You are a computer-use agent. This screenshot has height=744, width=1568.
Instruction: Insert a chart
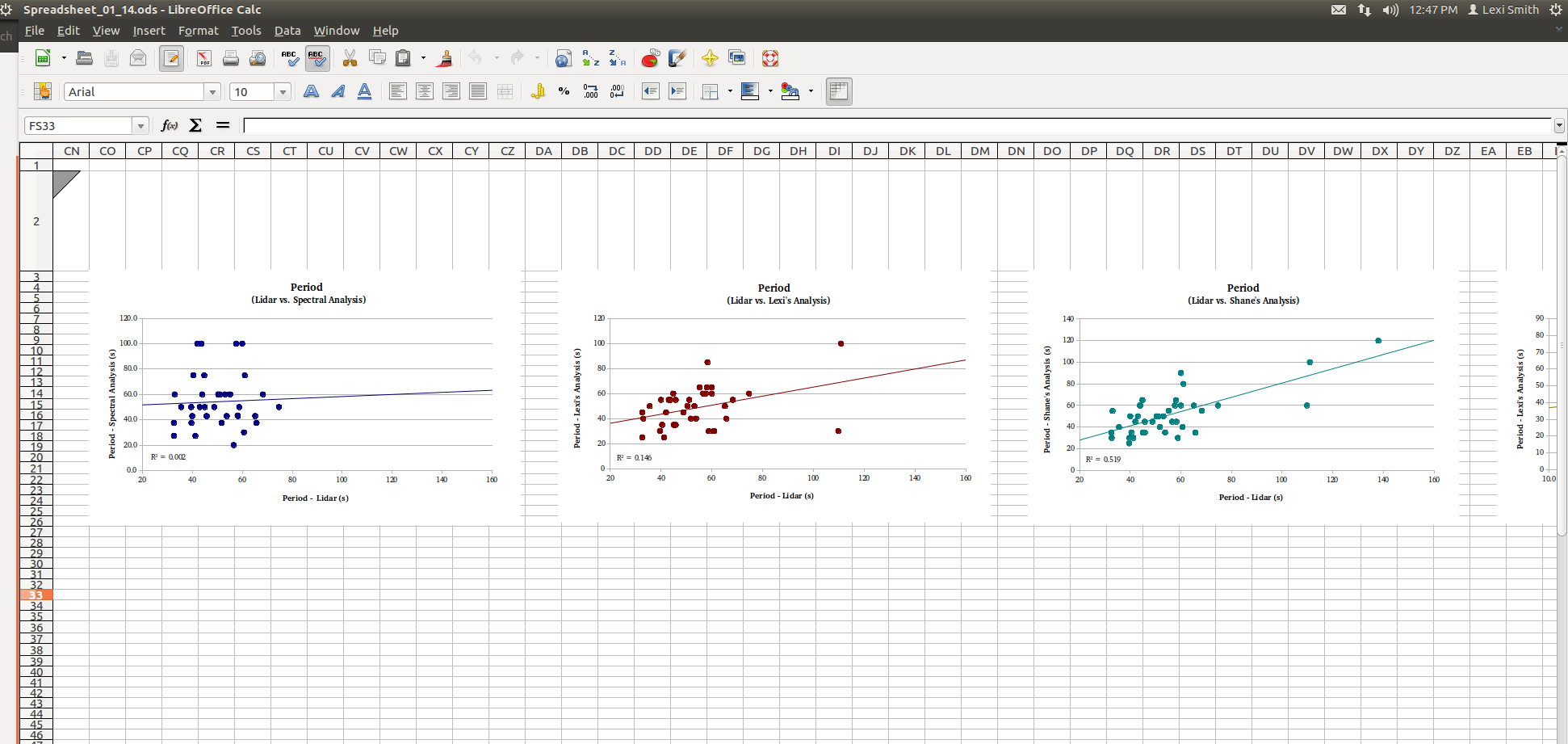pos(650,58)
